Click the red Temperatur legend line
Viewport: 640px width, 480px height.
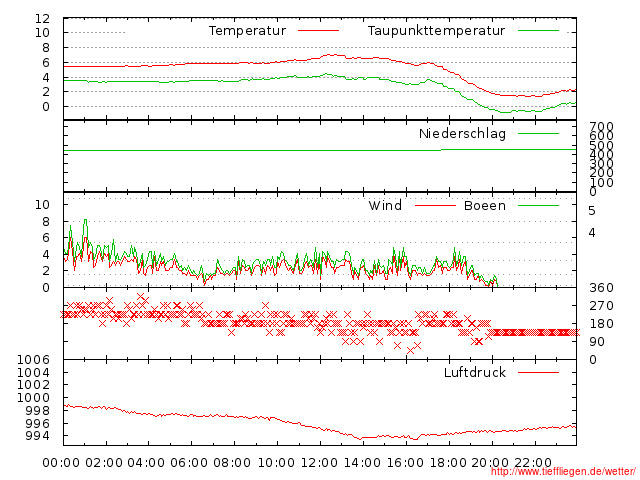318,31
